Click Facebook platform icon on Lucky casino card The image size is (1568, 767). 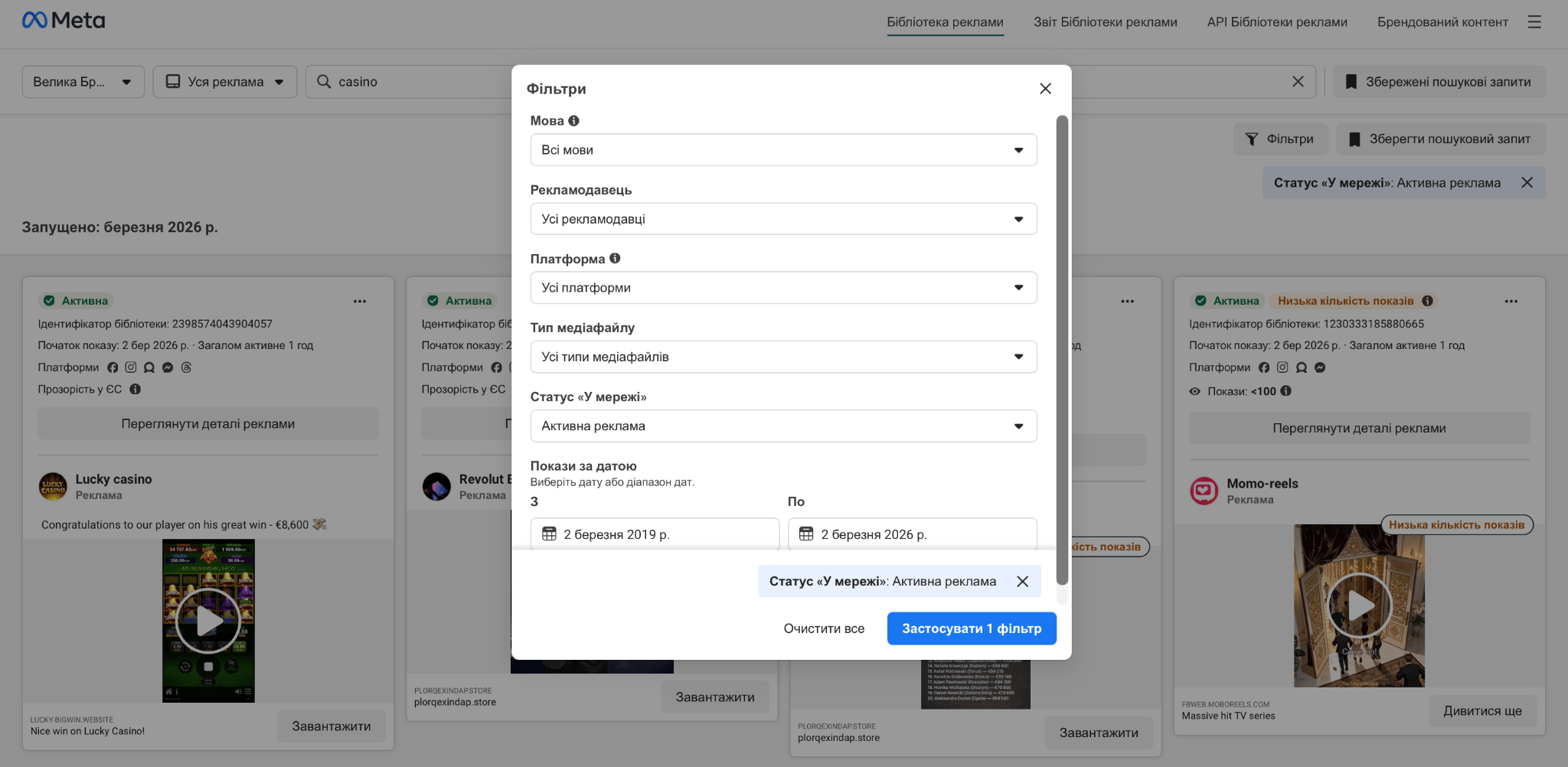(x=113, y=368)
